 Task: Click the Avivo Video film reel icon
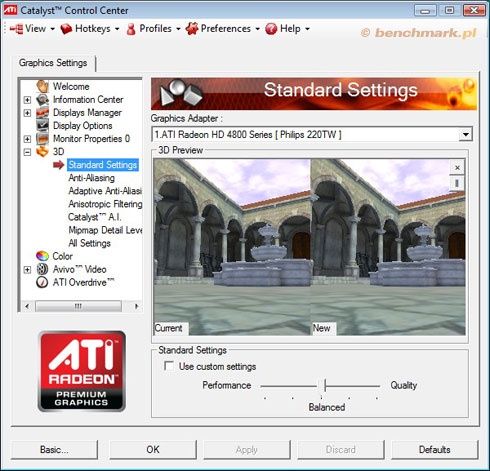(x=42, y=269)
